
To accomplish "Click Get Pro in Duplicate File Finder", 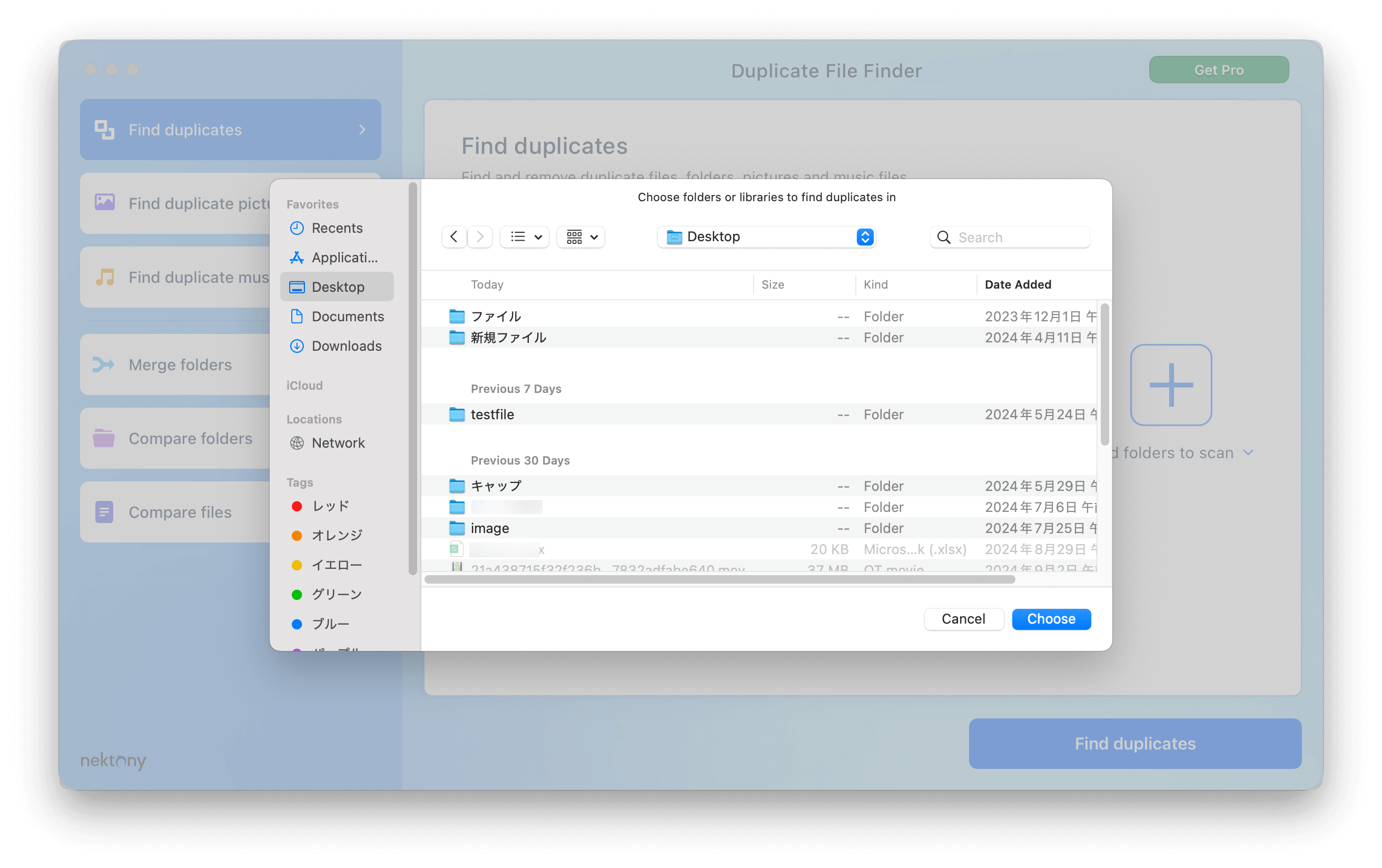I will click(x=1218, y=70).
